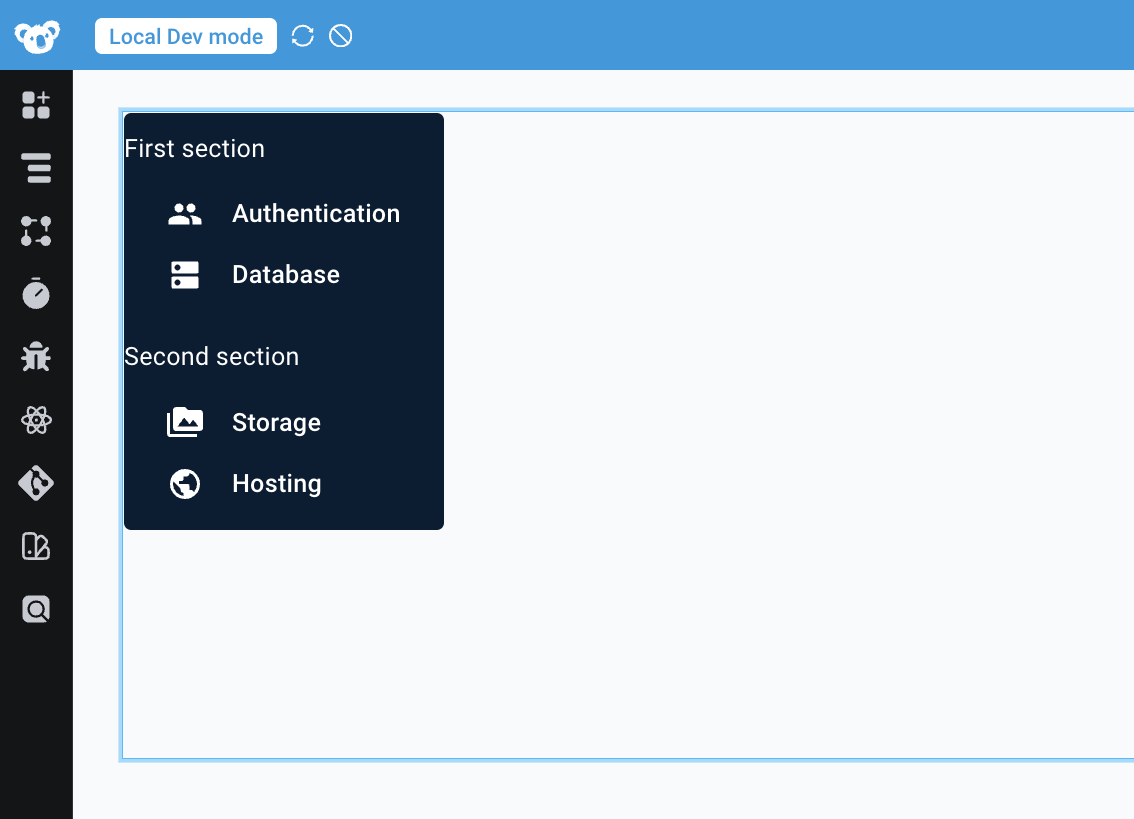Launch the debug bug icon
1134x819 pixels.
point(36,357)
